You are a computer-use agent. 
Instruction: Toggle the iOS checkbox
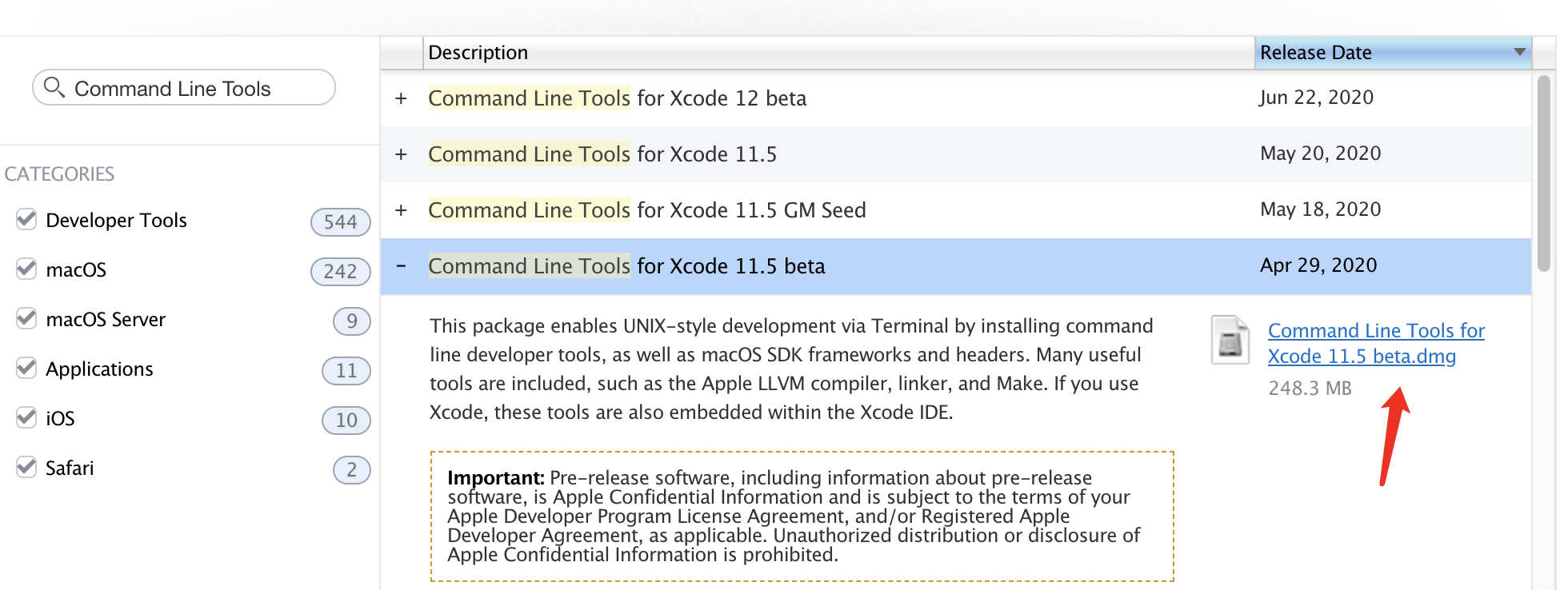click(x=26, y=418)
